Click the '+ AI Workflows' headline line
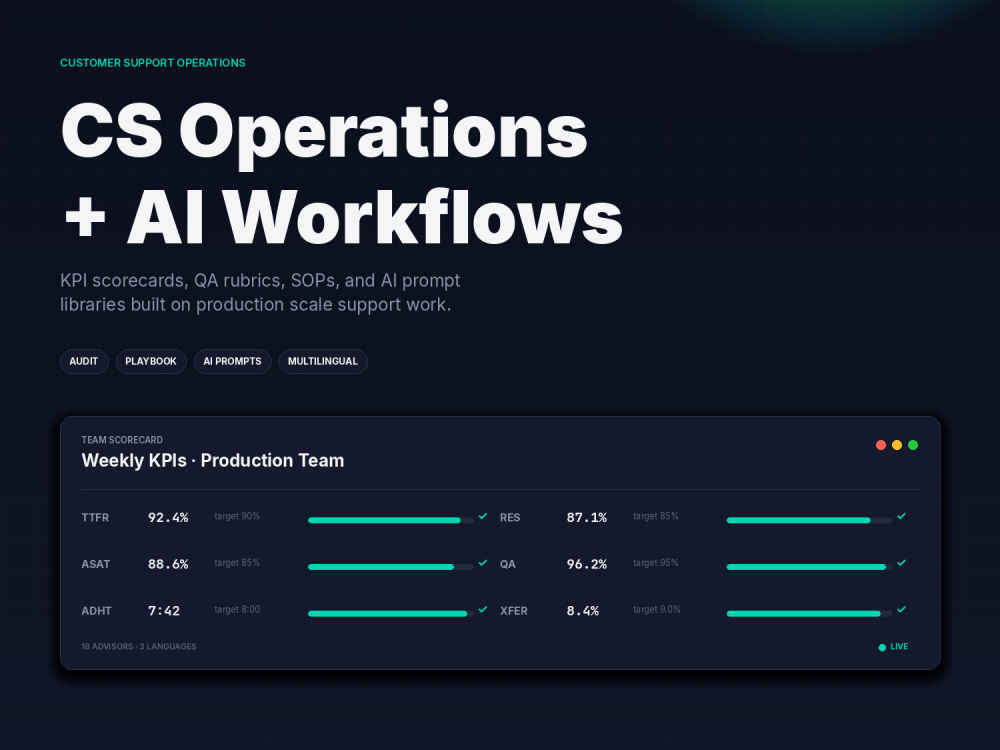 pyautogui.click(x=343, y=217)
